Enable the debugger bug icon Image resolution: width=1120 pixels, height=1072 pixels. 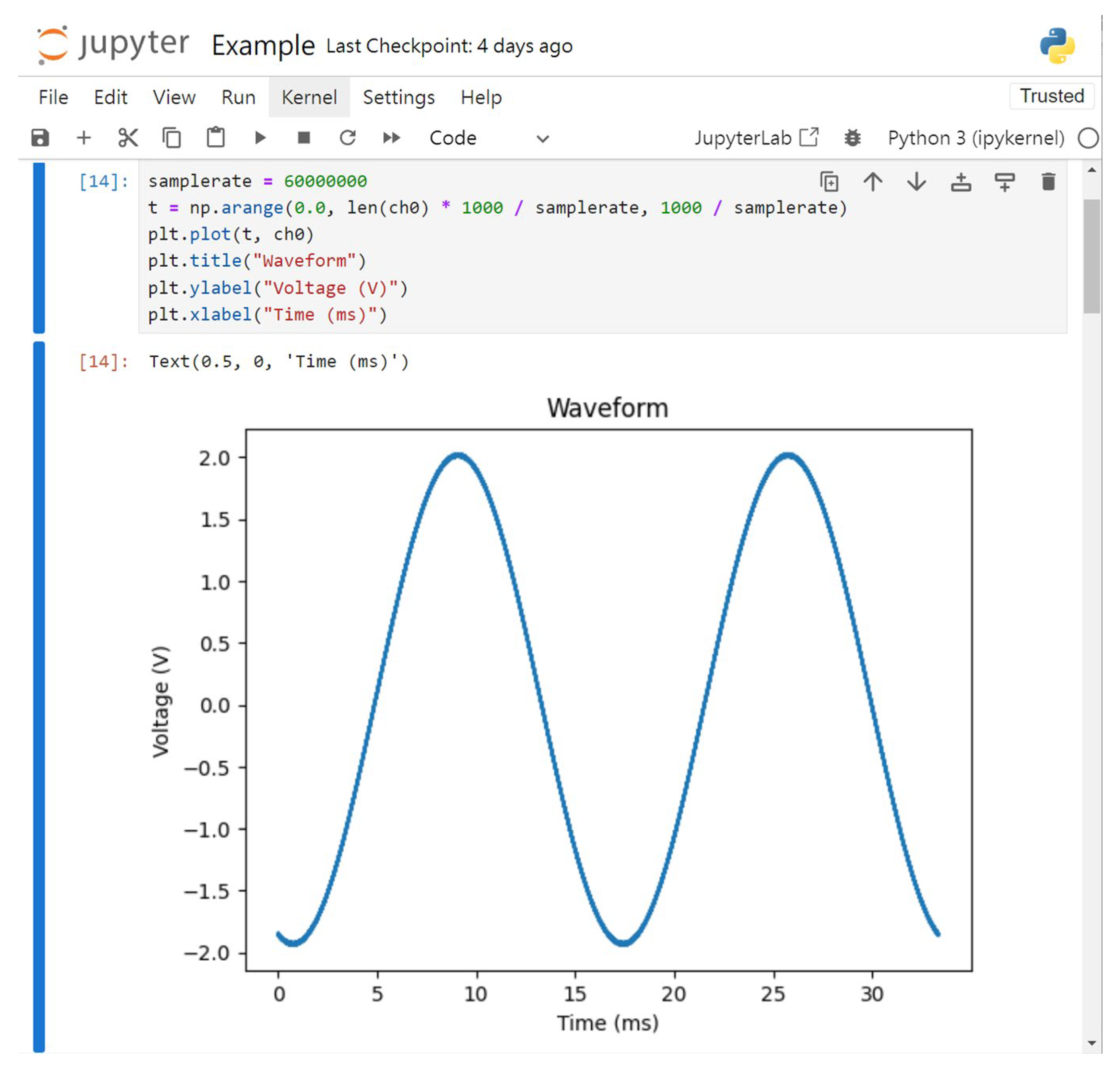[853, 138]
